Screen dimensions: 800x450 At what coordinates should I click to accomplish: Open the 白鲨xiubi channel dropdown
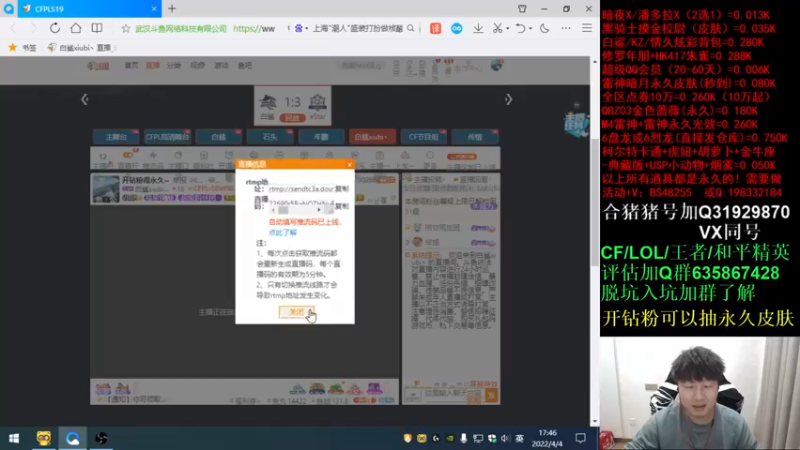click(x=372, y=137)
